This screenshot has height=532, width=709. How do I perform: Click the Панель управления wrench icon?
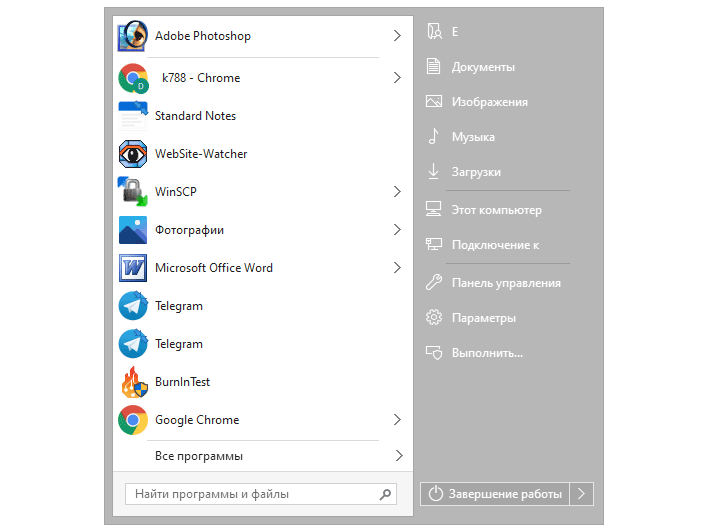(x=434, y=282)
